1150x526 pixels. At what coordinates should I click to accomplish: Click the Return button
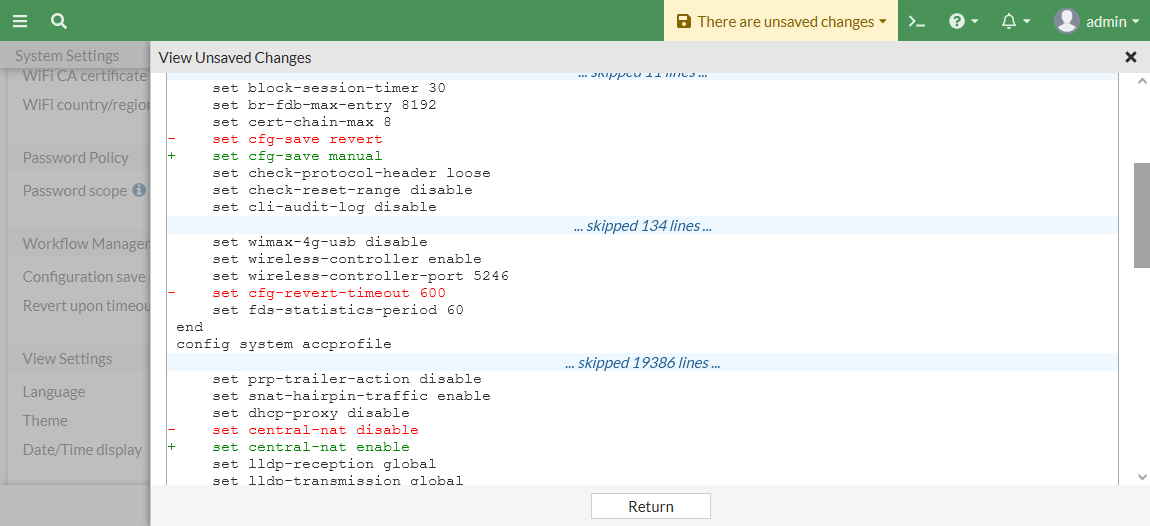coord(651,506)
